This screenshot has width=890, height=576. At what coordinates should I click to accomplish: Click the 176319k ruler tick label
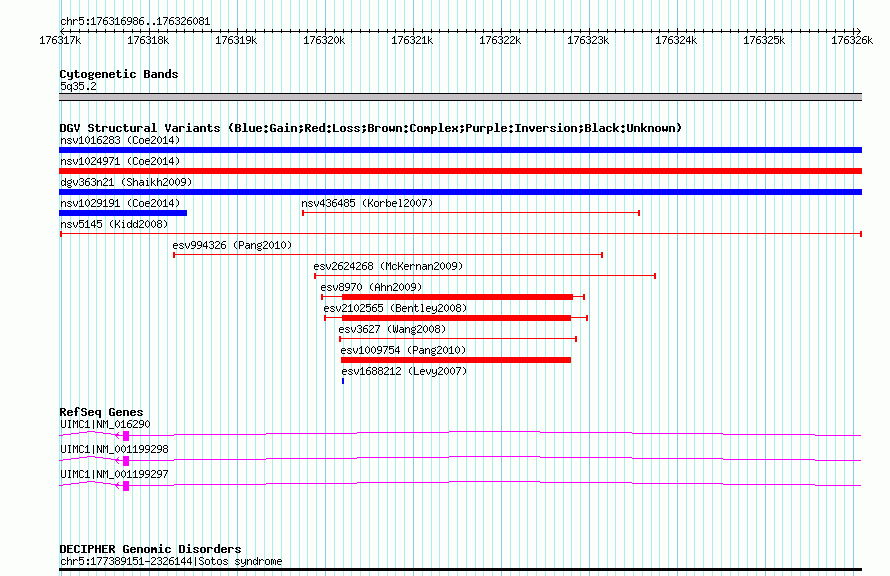[x=236, y=40]
